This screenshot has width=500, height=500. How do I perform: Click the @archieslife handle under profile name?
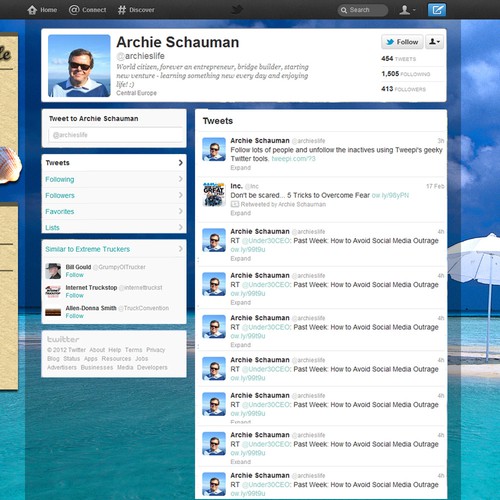(140, 56)
